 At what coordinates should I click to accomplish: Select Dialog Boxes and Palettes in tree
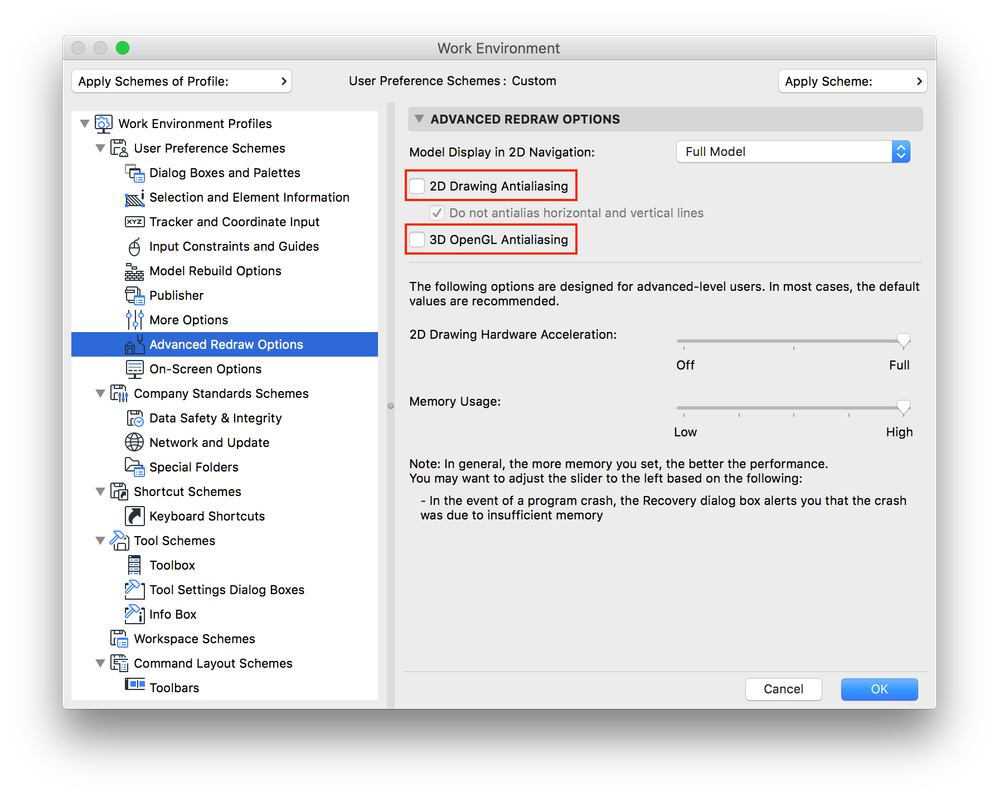tap(225, 173)
